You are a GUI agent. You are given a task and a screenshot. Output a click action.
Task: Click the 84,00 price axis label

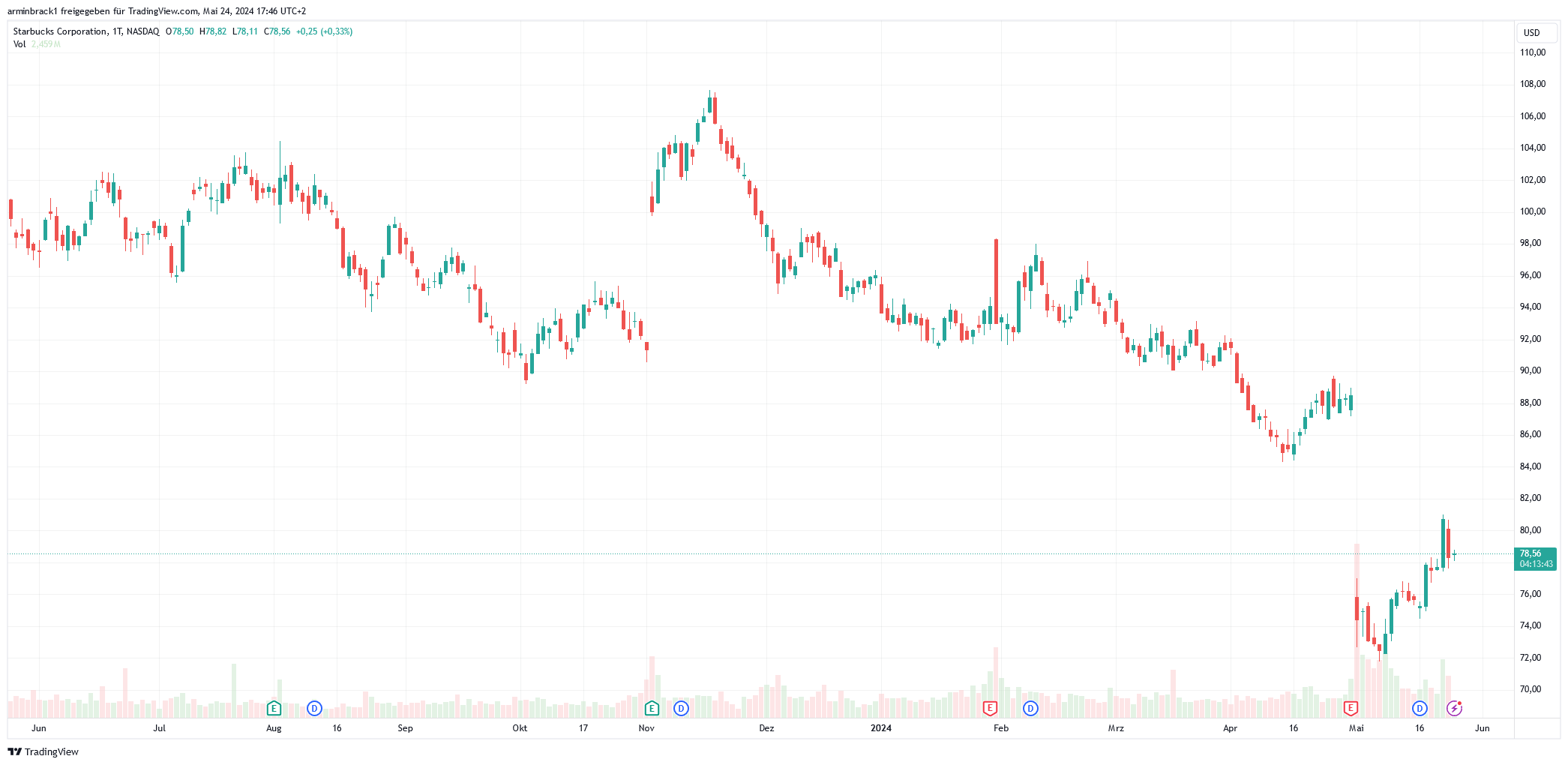tap(1531, 466)
